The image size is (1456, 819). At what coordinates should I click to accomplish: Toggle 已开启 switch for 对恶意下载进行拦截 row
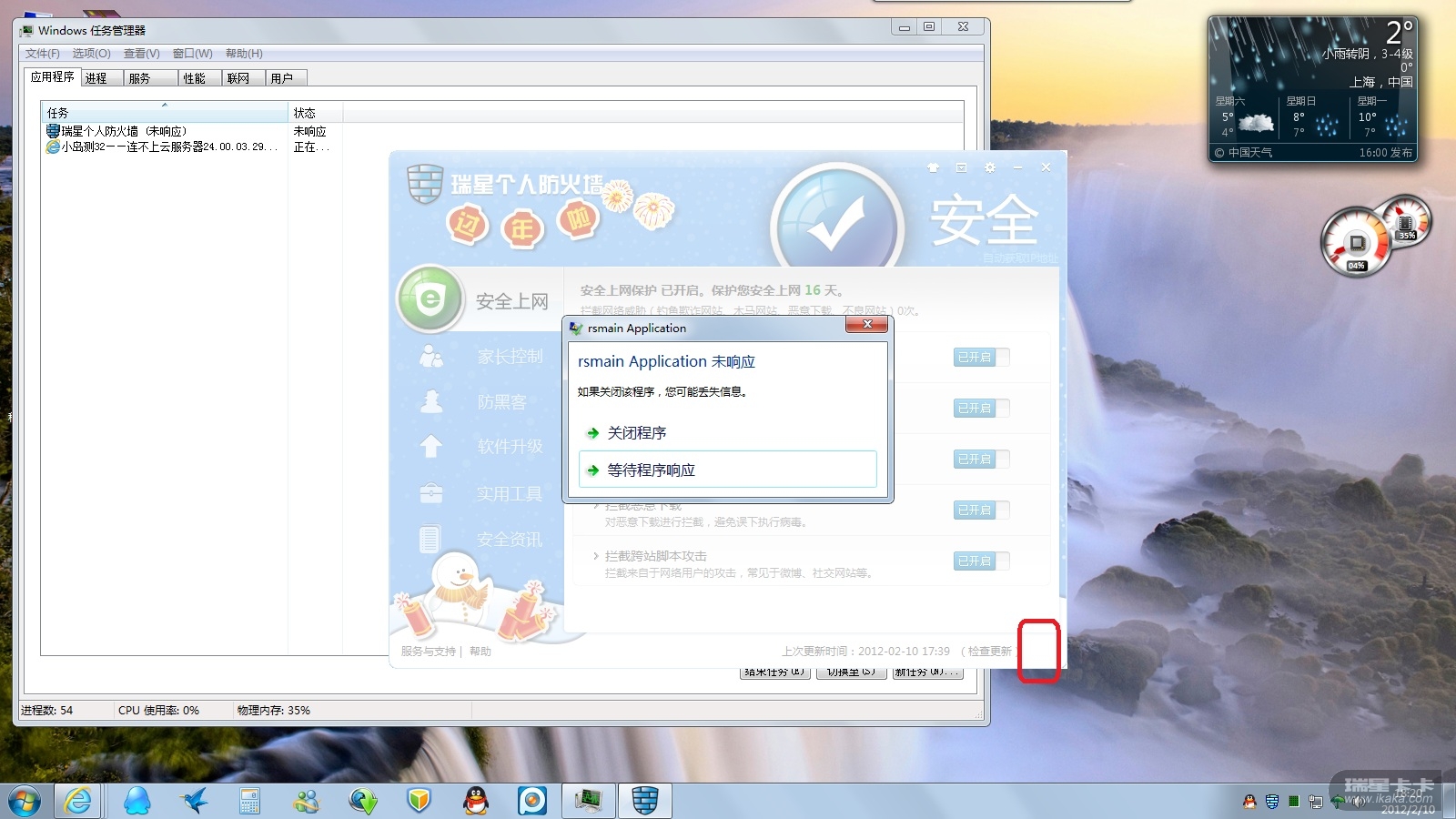(x=981, y=511)
